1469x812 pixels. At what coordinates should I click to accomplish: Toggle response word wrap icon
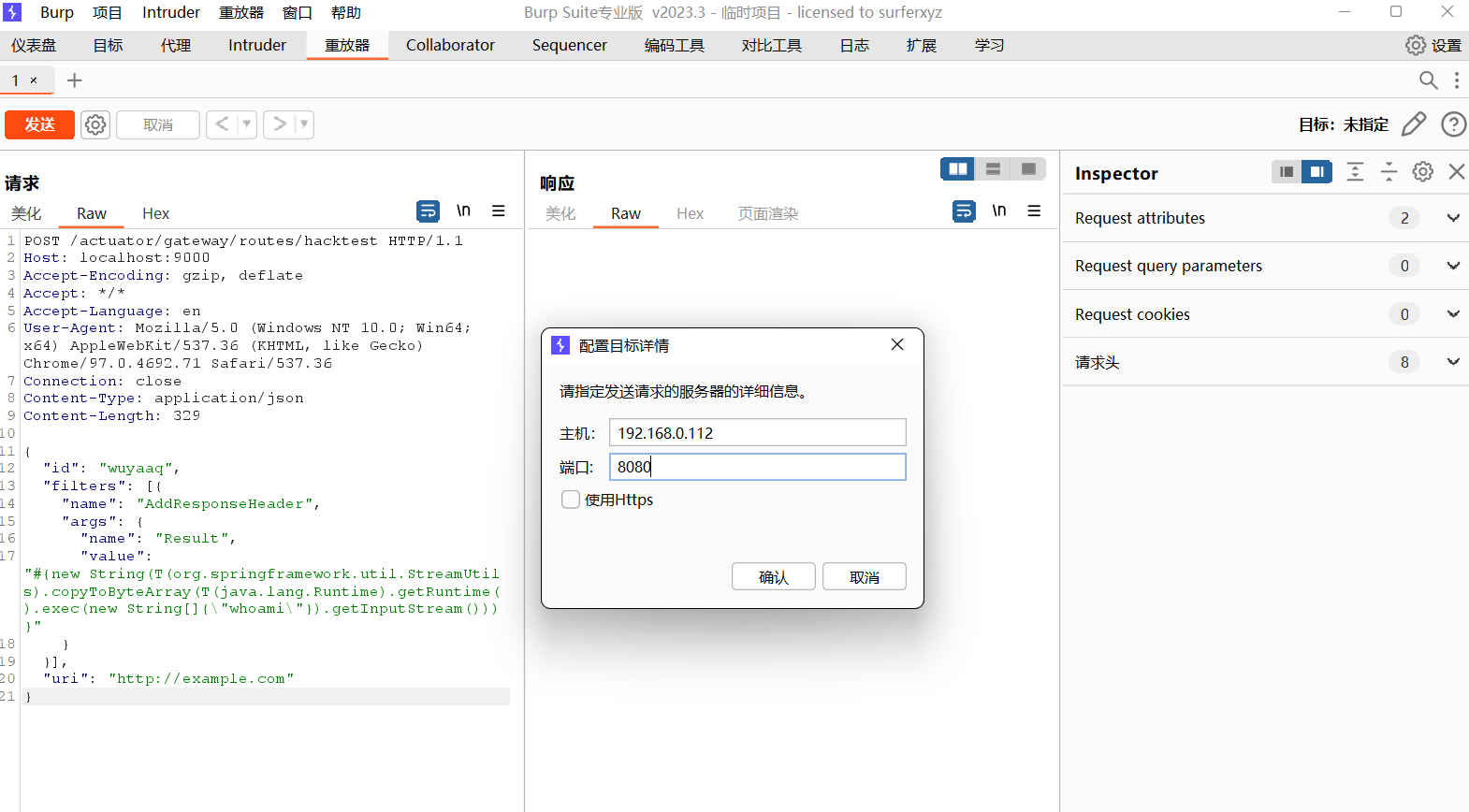pos(964,211)
